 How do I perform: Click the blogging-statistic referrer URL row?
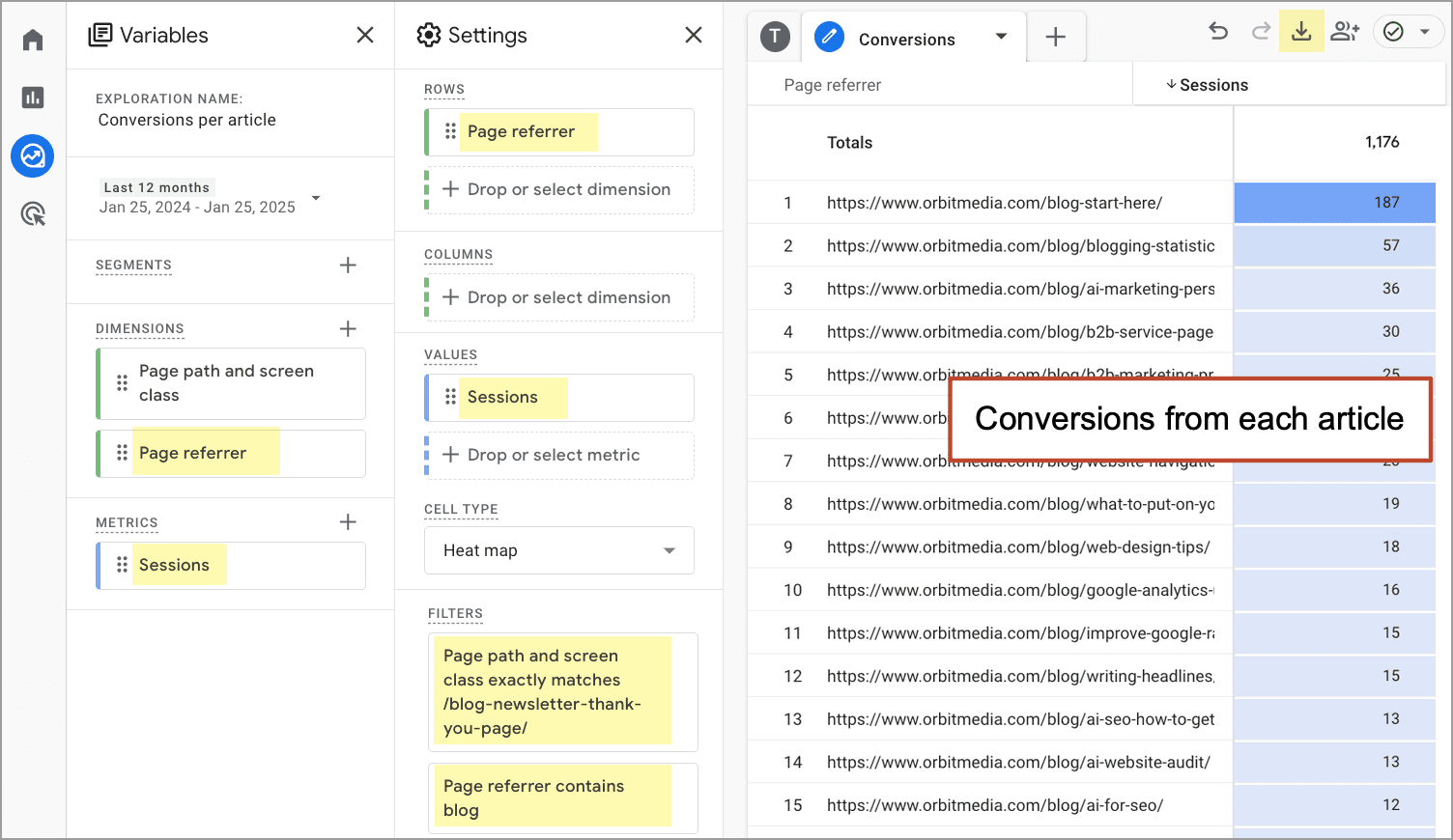1020,246
